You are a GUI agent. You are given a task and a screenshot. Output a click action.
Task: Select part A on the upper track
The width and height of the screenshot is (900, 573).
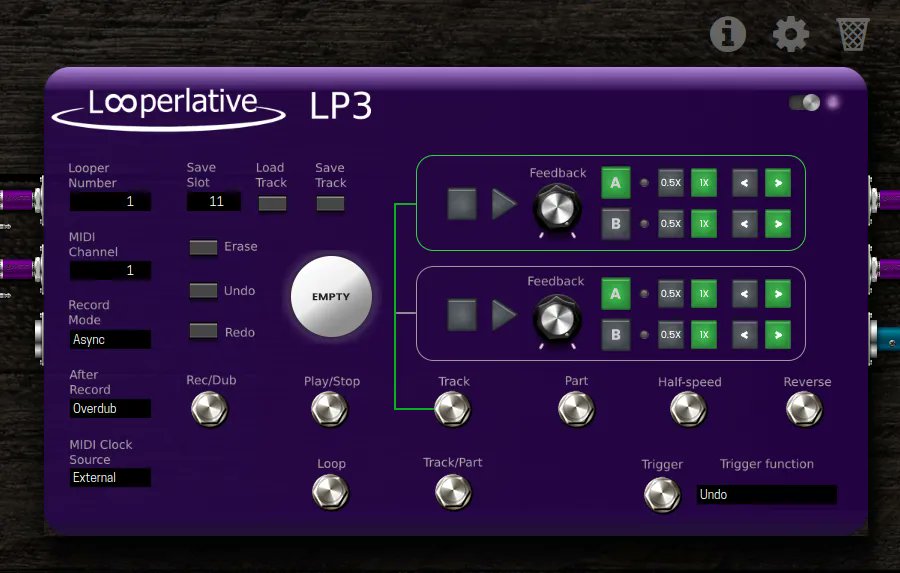[x=616, y=183]
